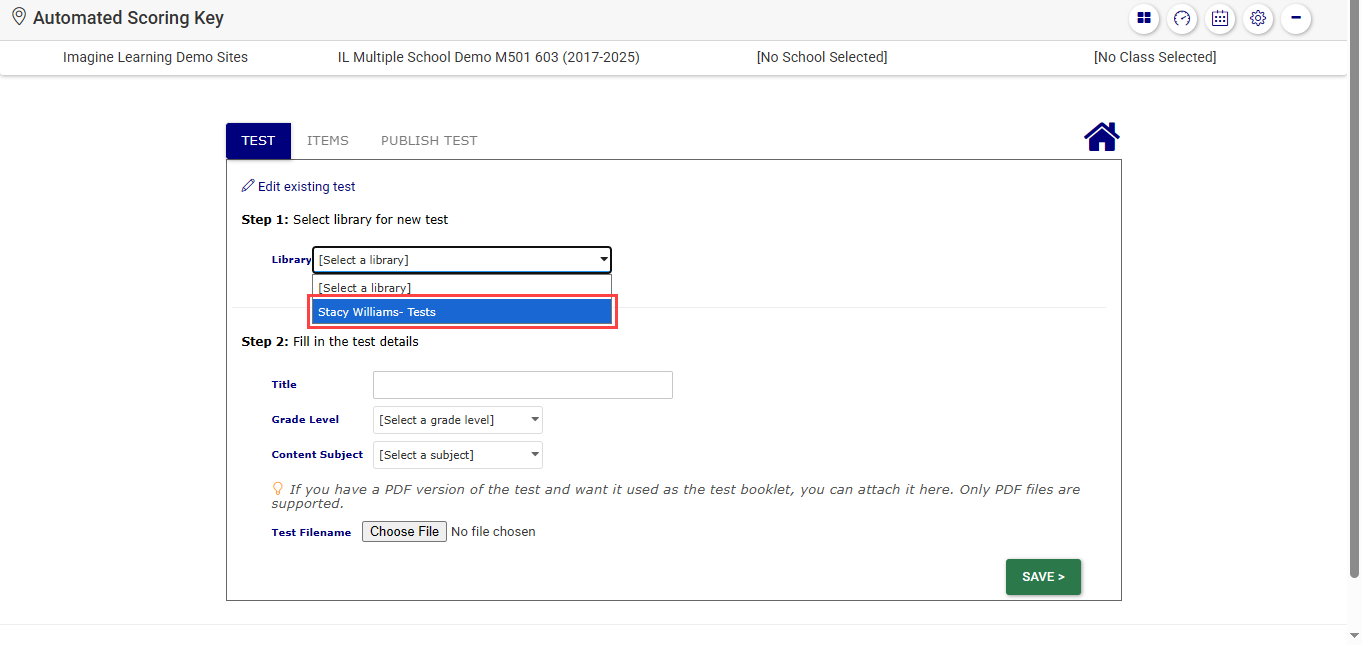The height and width of the screenshot is (645, 1362).
Task: Open the Content Subject dropdown
Action: [x=457, y=454]
